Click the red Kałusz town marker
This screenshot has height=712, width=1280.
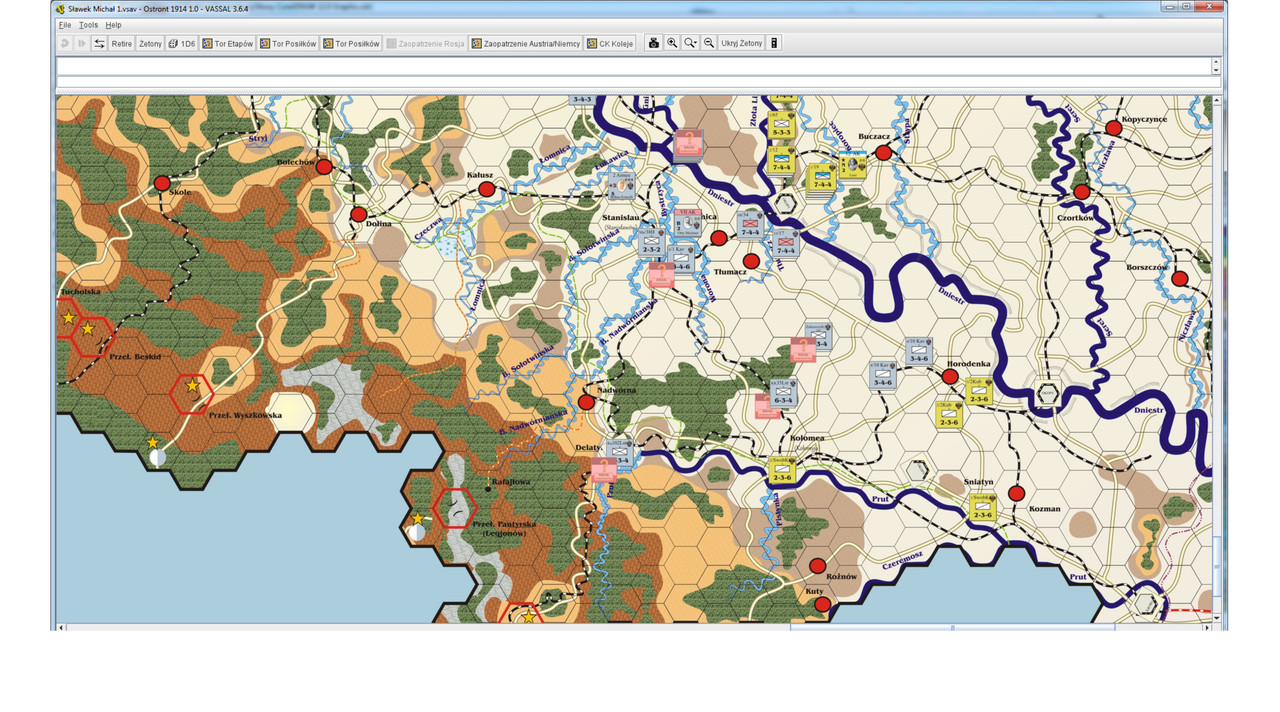coord(486,189)
